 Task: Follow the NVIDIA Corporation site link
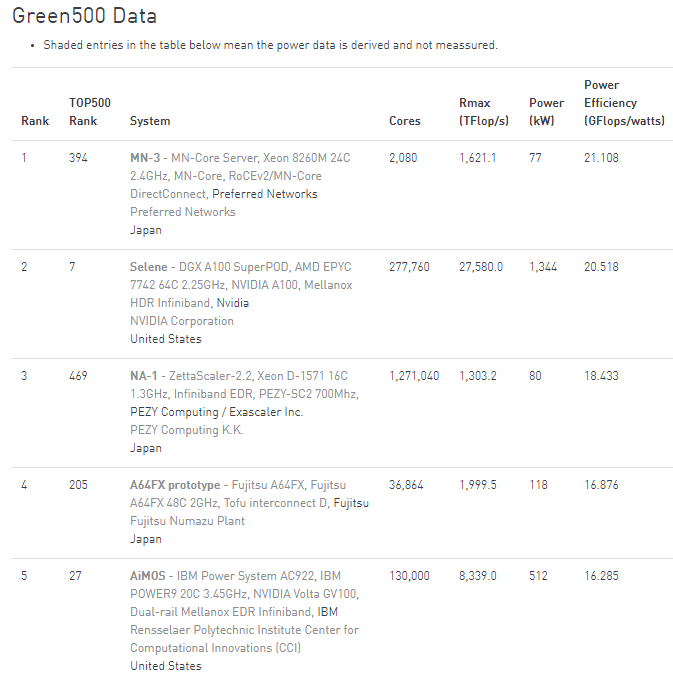[x=182, y=321]
